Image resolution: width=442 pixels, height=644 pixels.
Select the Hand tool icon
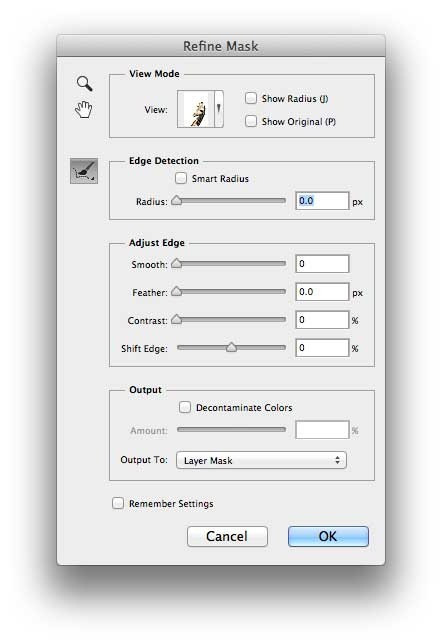[84, 110]
